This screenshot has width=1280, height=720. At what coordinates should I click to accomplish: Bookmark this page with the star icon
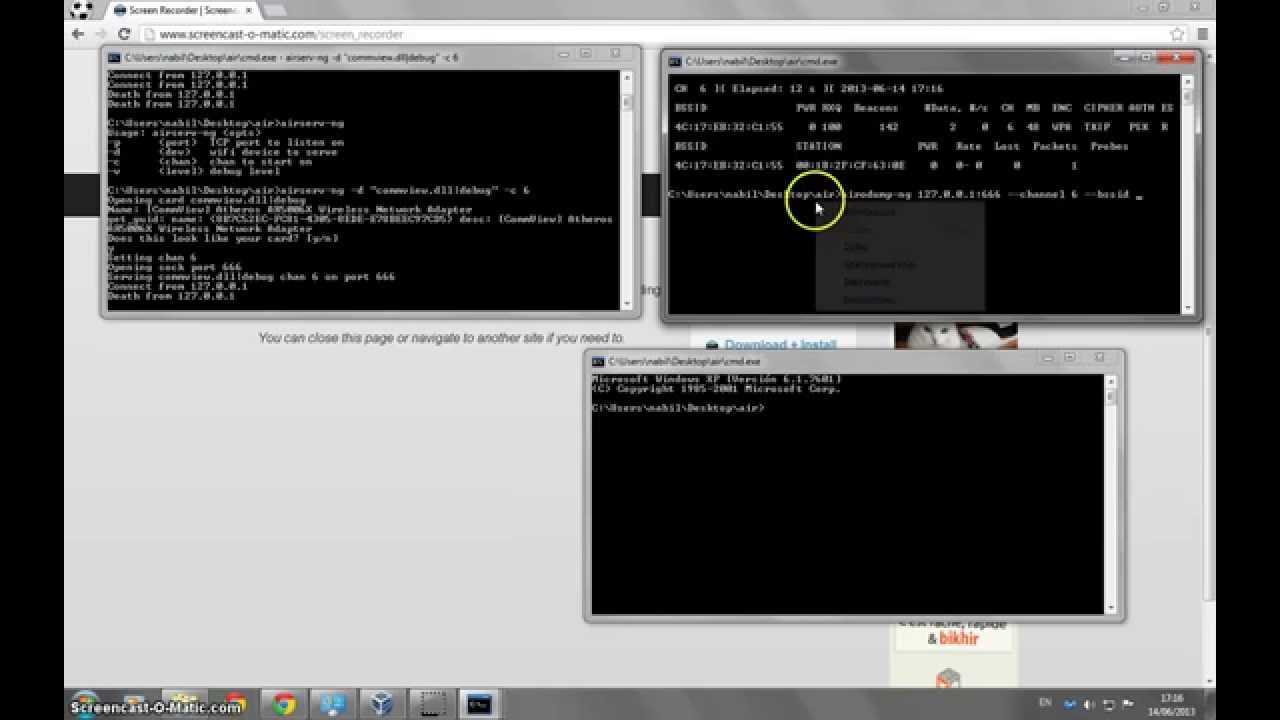tap(1178, 34)
